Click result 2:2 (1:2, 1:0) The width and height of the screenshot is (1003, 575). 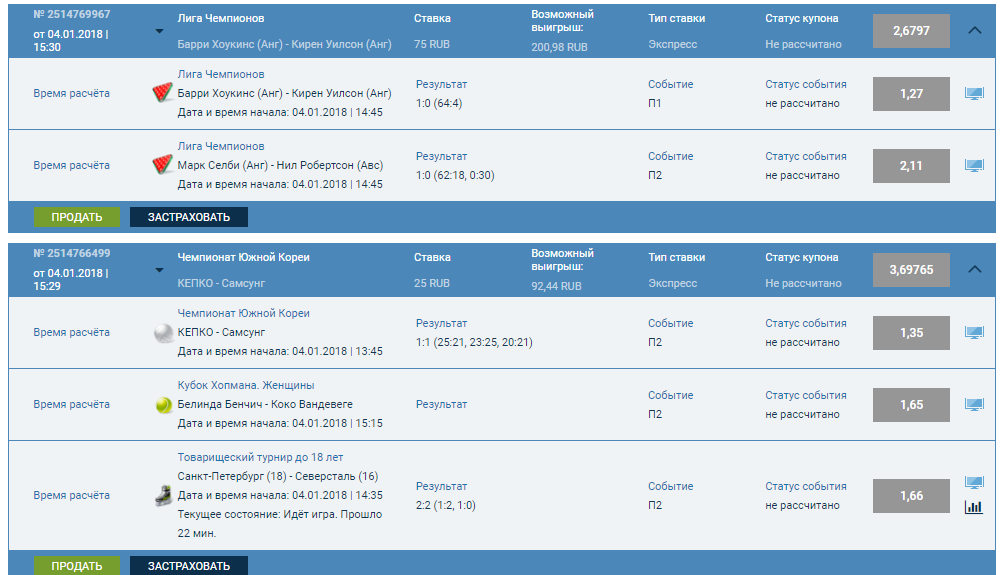point(446,505)
